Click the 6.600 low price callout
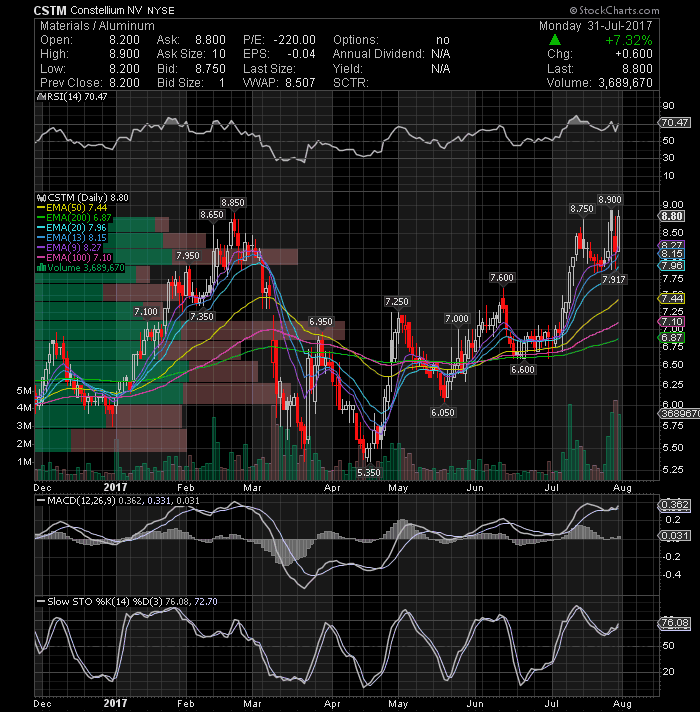Image resolution: width=700 pixels, height=712 pixels. coord(523,370)
